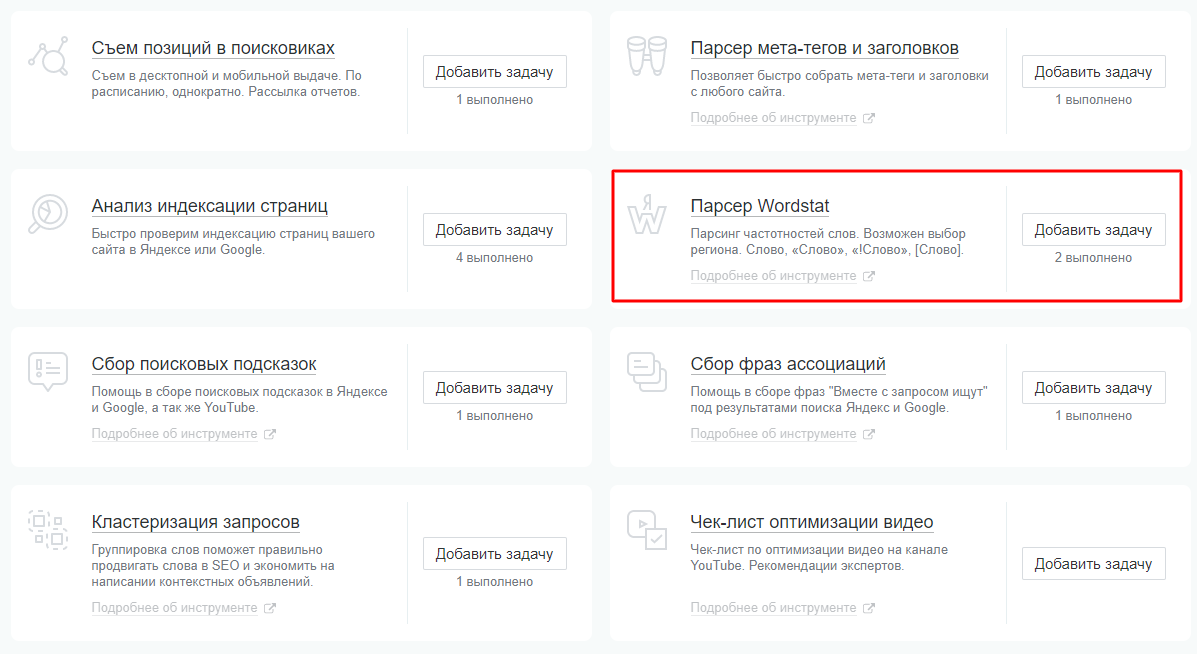Click description 'Быстро проверим индексацию страниц'
The height and width of the screenshot is (654, 1197).
click(234, 242)
